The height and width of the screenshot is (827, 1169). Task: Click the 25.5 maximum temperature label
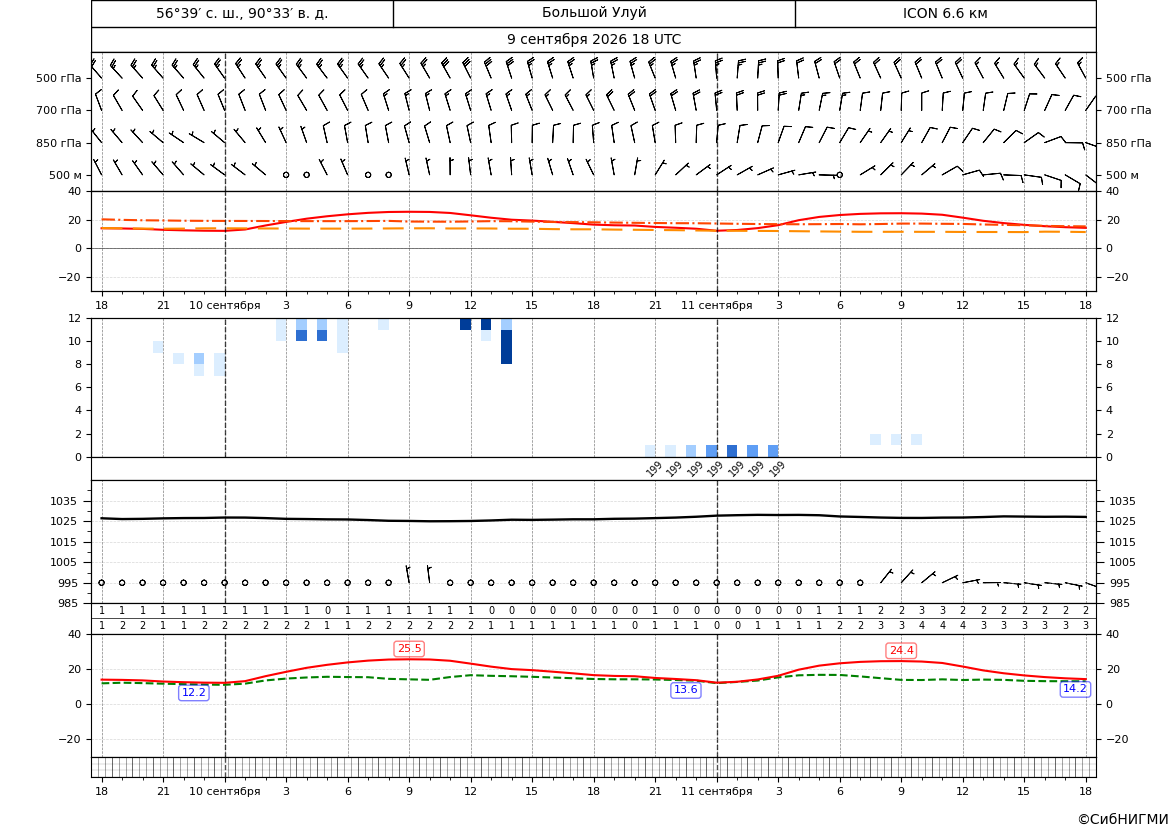409,649
